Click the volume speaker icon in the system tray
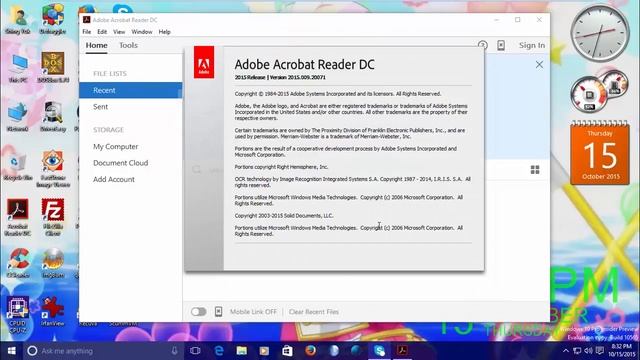 tap(588, 351)
